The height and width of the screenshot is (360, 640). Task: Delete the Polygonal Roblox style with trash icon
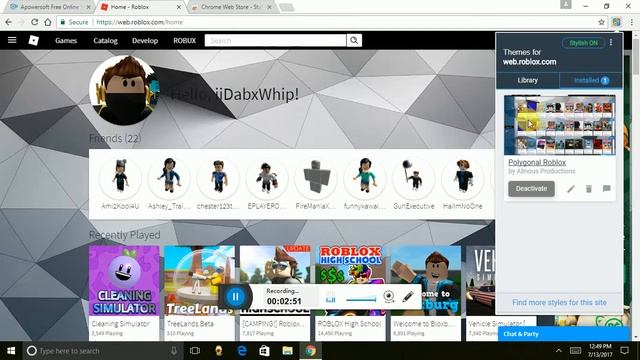click(589, 189)
